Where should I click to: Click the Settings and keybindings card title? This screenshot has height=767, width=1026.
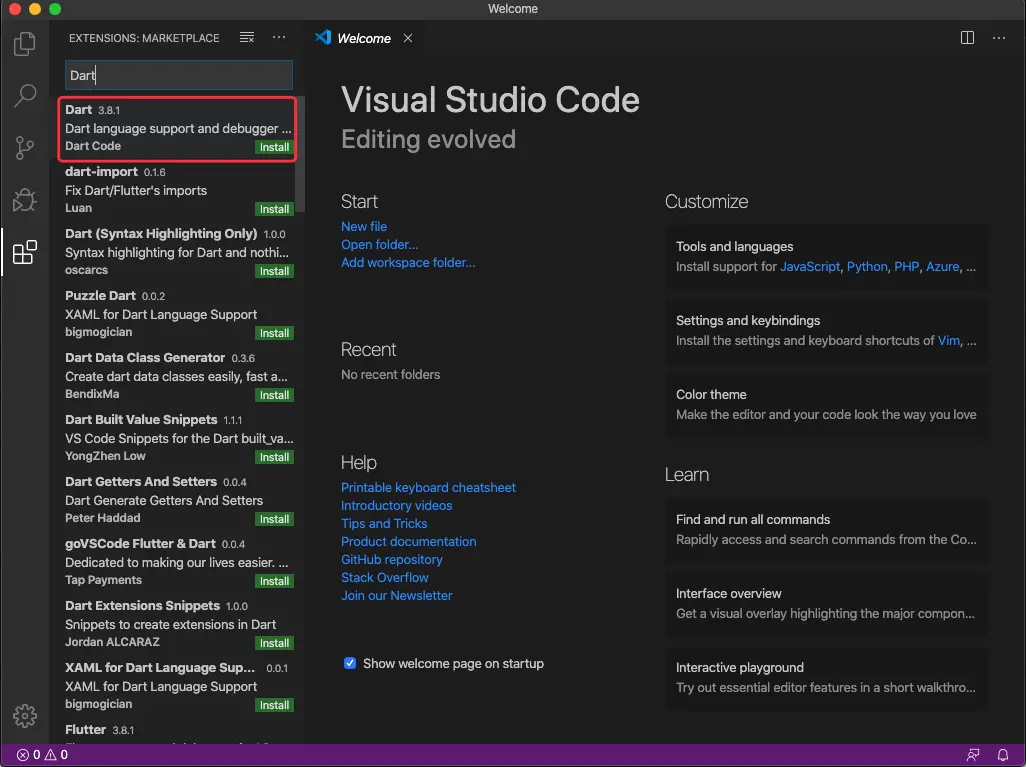748,321
